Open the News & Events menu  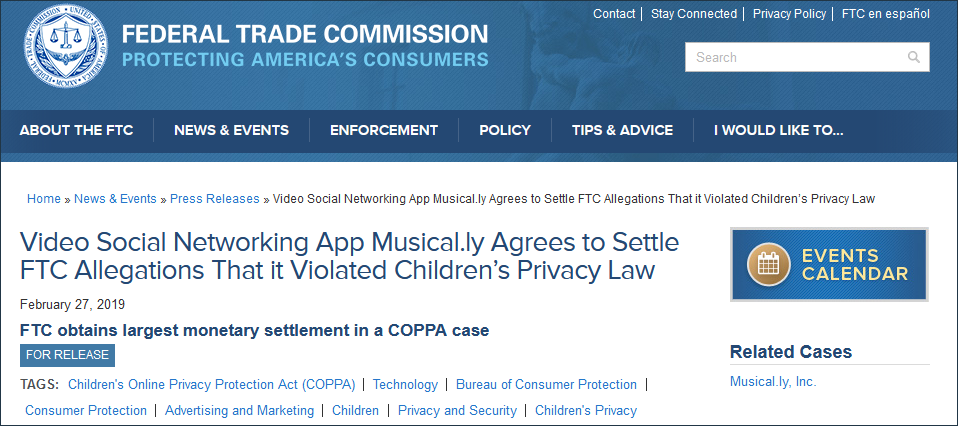pyautogui.click(x=231, y=130)
